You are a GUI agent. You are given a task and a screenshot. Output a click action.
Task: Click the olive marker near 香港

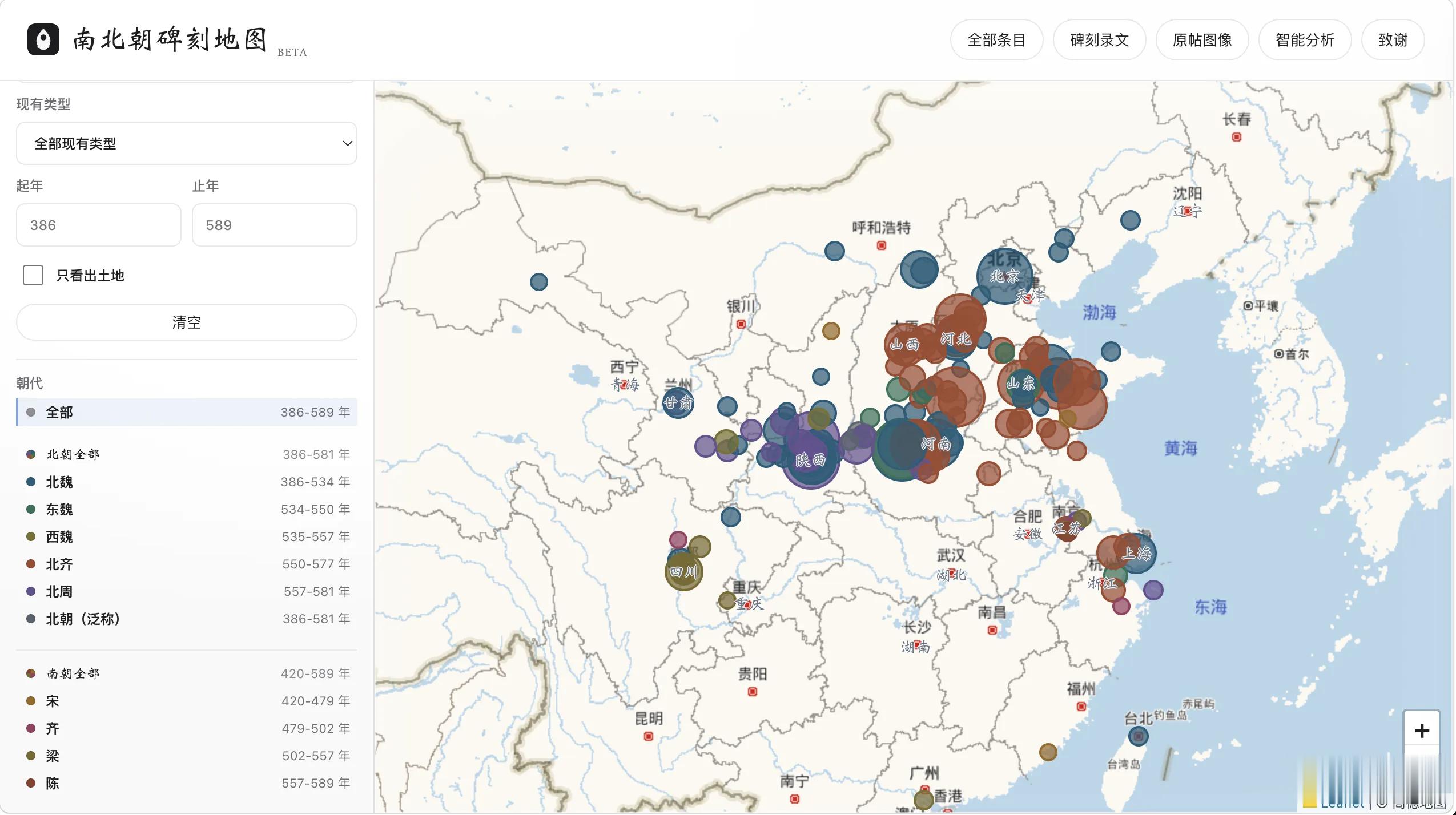[x=923, y=800]
